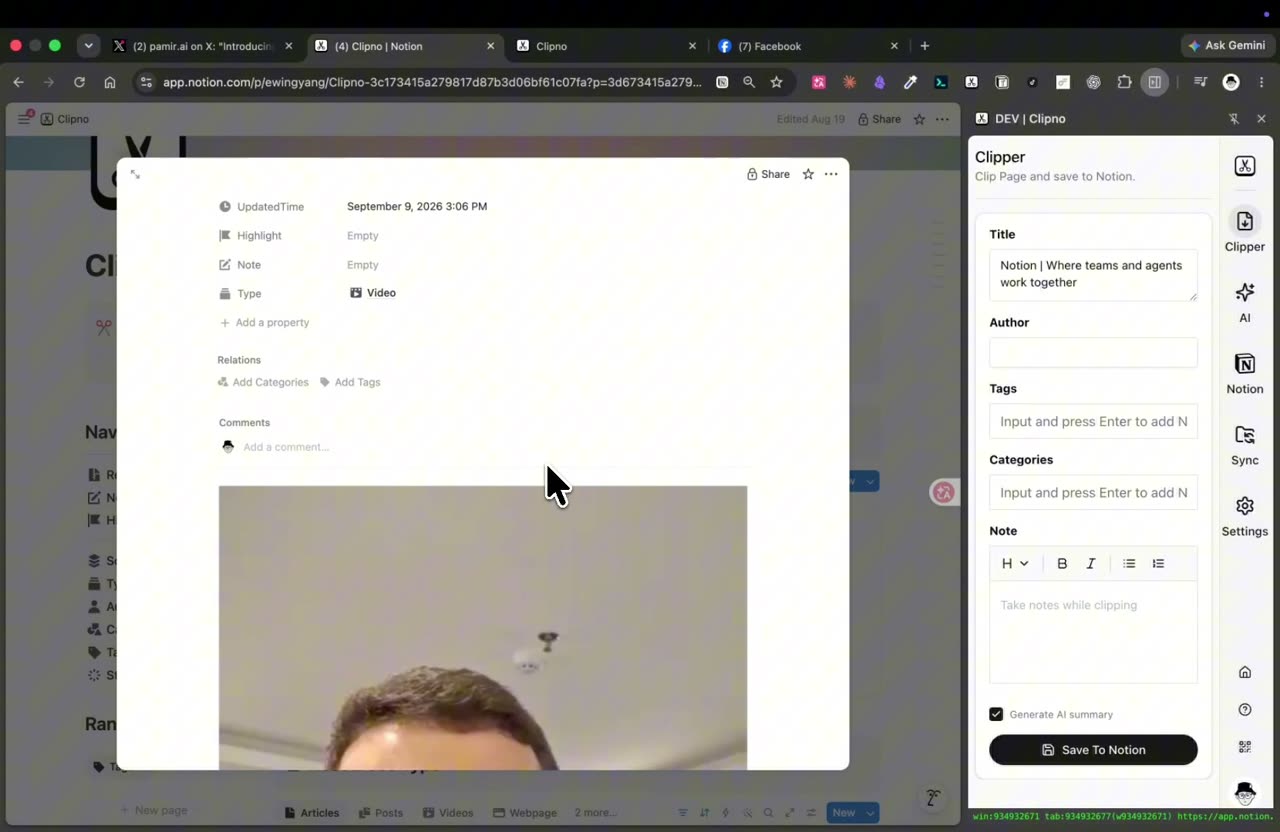Screen dimensions: 1280x832
Task: Click Add Tags relation
Action: coord(350,382)
